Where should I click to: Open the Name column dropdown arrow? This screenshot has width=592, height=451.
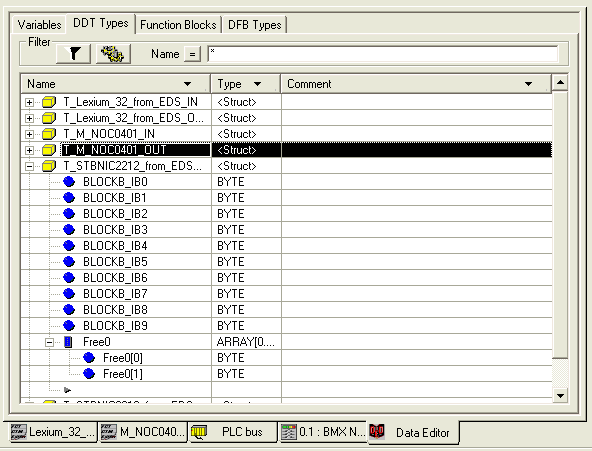click(x=187, y=84)
